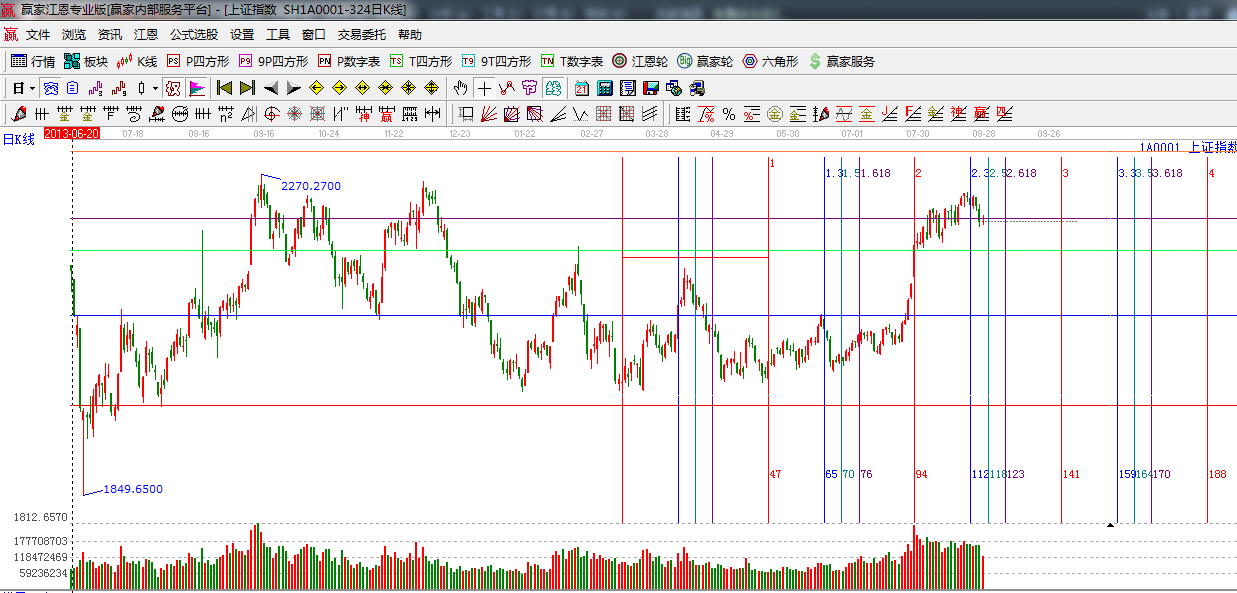Screen dimensions: 1237x593
Task: Click the calculator icon in toolbar
Action: 604,88
